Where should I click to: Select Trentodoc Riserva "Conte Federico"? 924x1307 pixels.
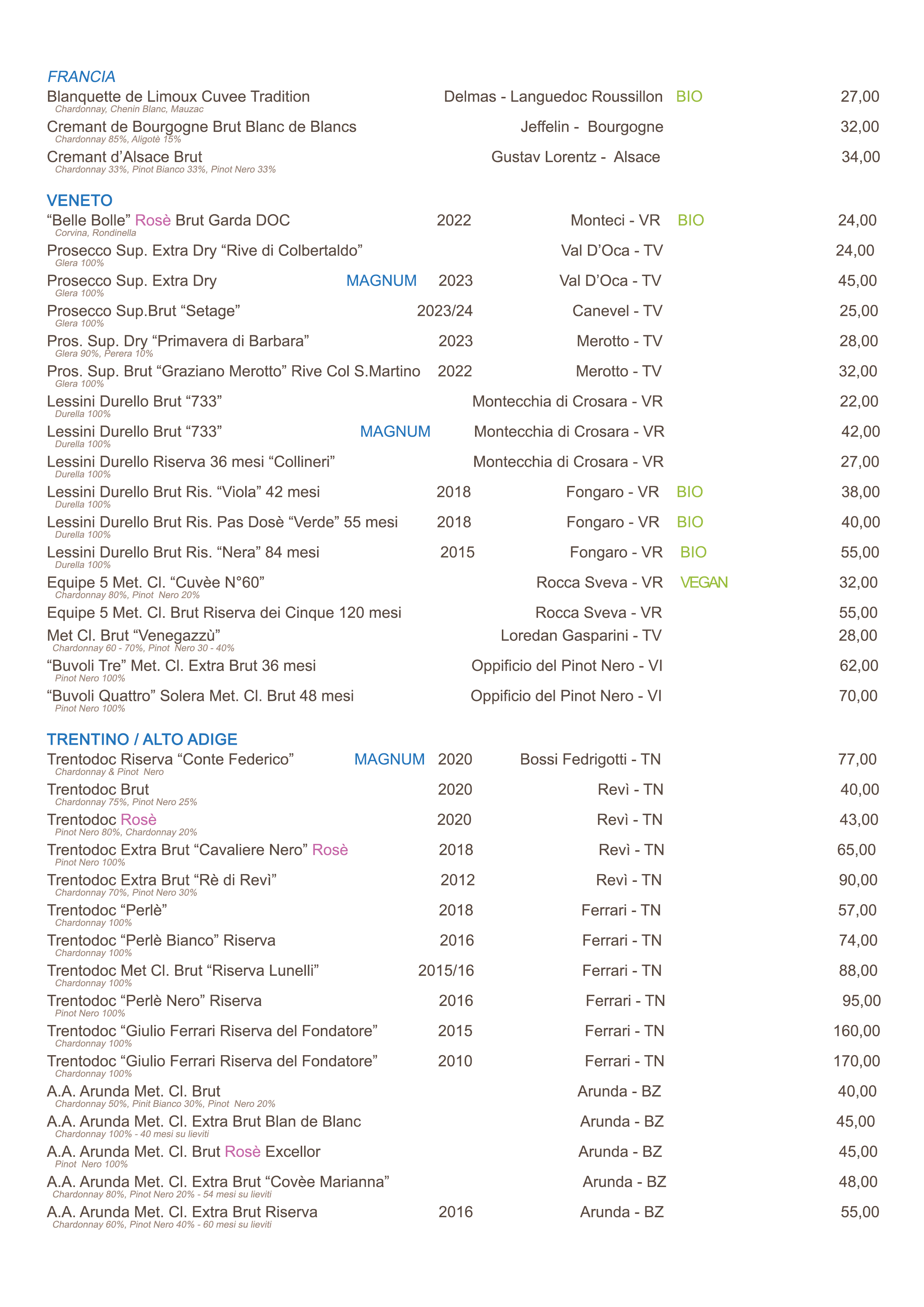pyautogui.click(x=171, y=759)
